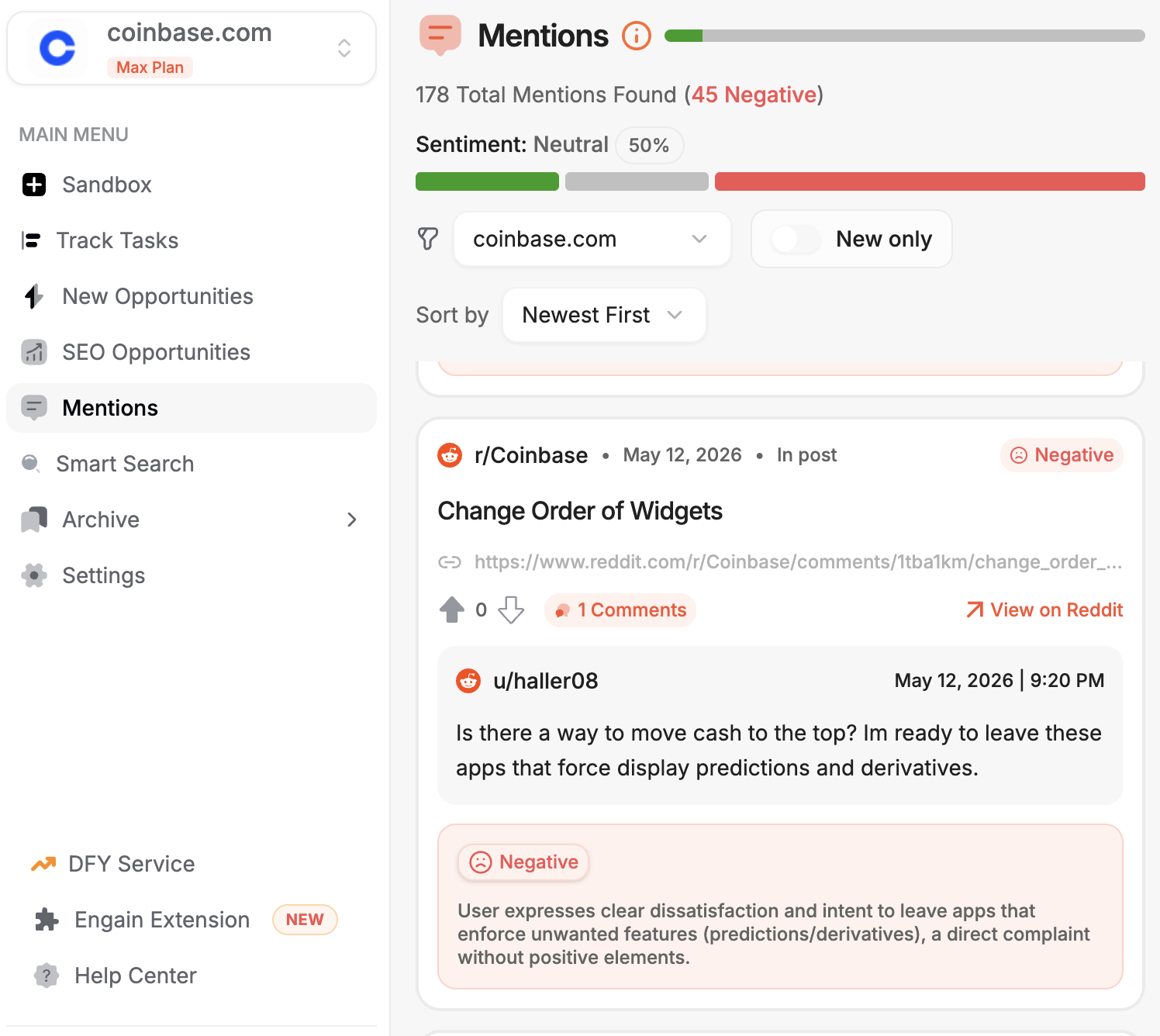Click the vote score 0 count
The height and width of the screenshot is (1036, 1160).
click(x=482, y=610)
